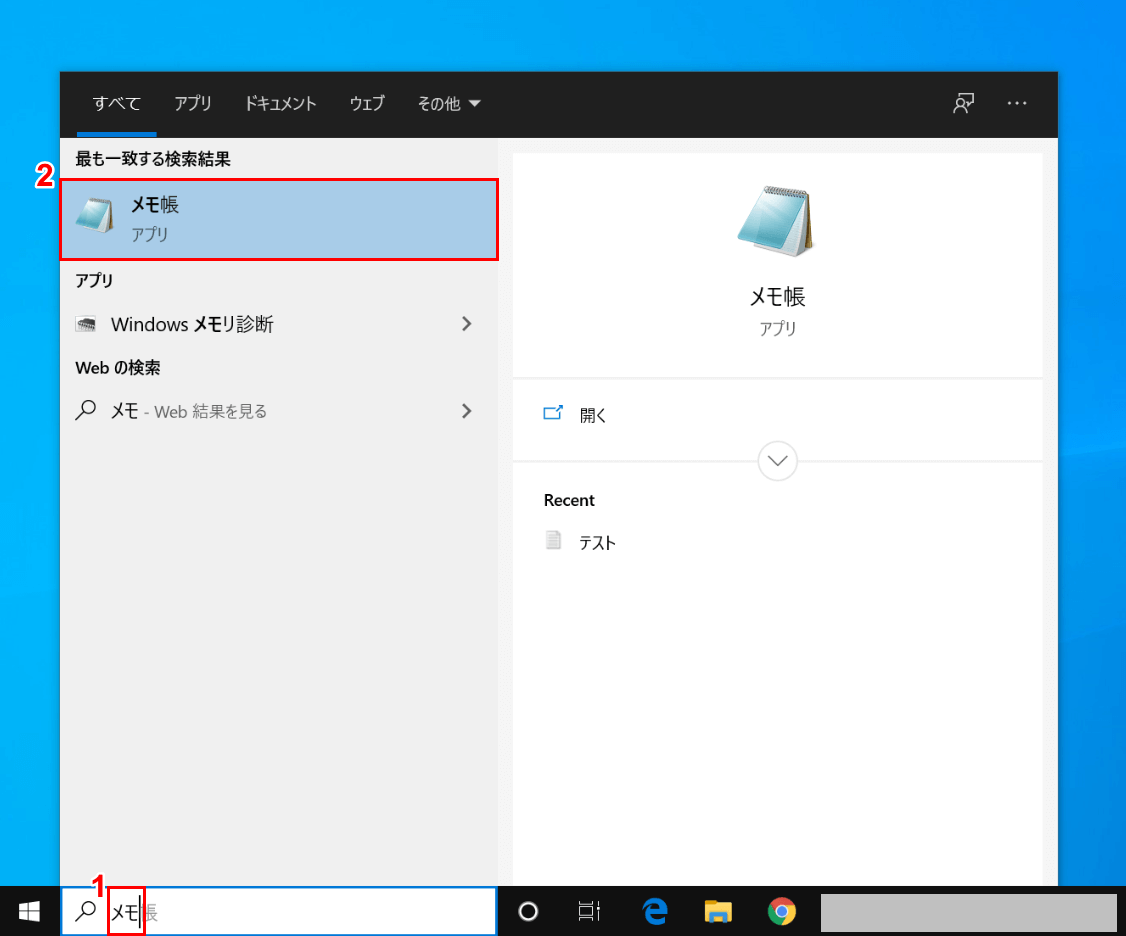Click the Windows メモリ診断 app icon
Viewport: 1126px width, 936px height.
coord(86,324)
